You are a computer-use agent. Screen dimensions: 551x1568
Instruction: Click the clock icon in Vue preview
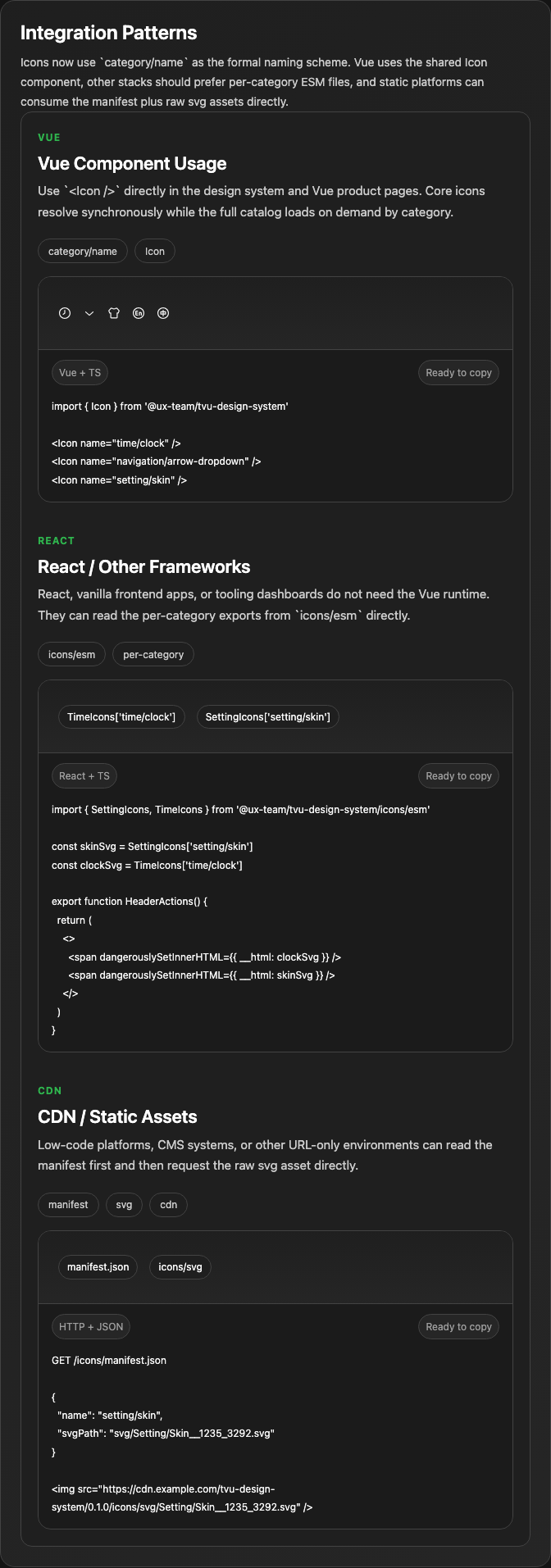click(x=65, y=313)
